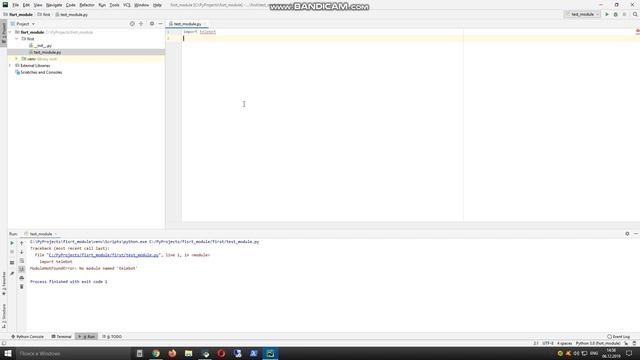Screen dimensions: 640x360
Task: Collapse the flort_module project root node
Action: coord(10,32)
